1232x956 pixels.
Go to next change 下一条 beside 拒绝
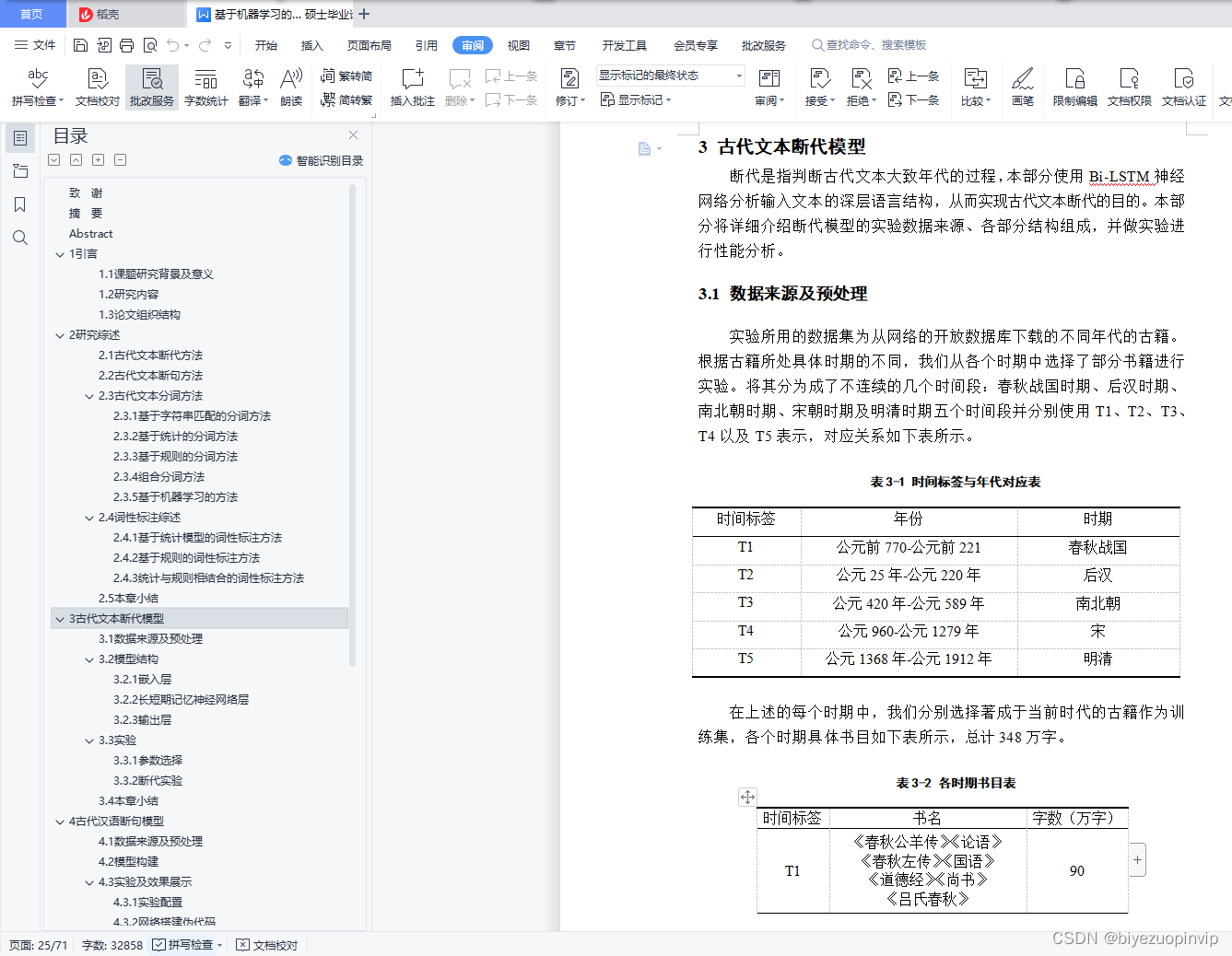click(x=913, y=99)
